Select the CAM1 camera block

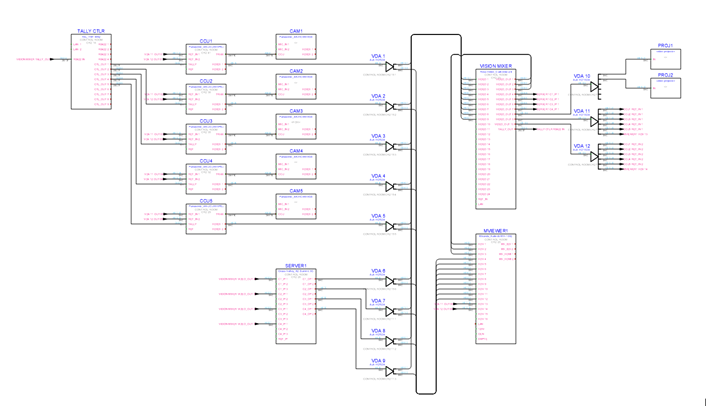(296, 52)
